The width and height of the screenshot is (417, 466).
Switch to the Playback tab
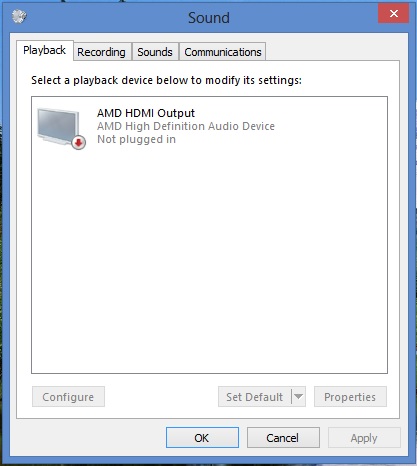pyautogui.click(x=45, y=51)
